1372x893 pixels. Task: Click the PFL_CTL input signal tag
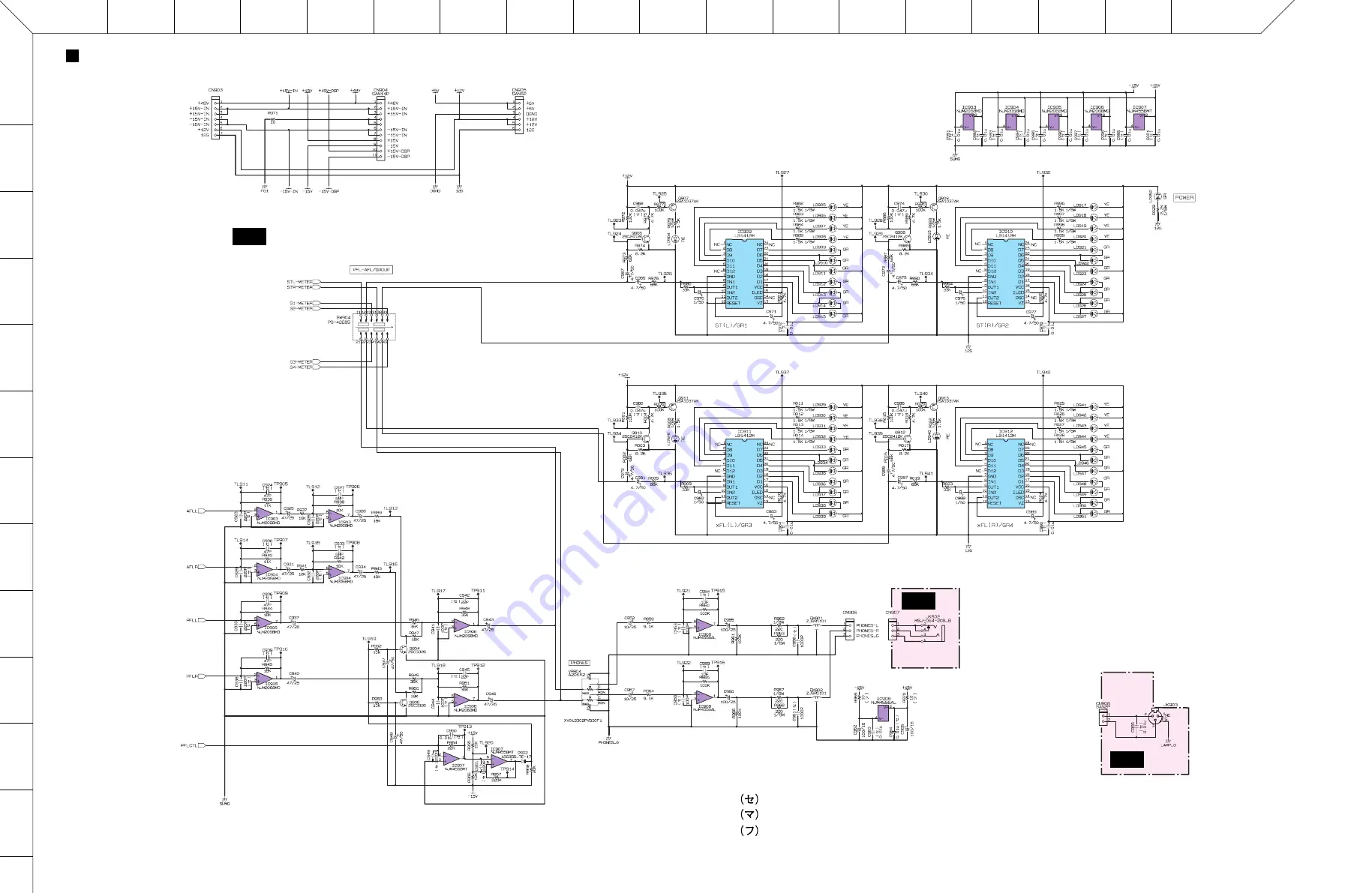192,745
